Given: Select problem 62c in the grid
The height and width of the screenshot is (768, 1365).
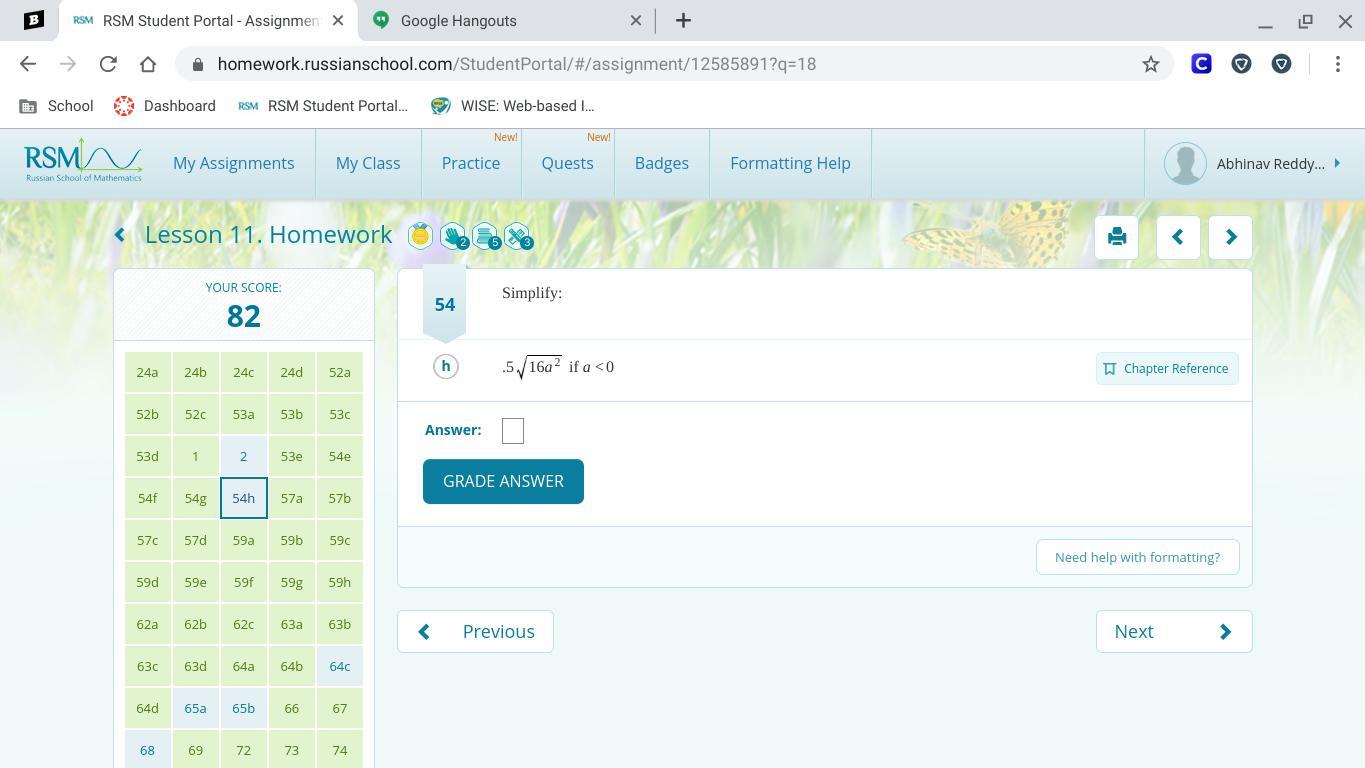Looking at the screenshot, I should pos(243,624).
